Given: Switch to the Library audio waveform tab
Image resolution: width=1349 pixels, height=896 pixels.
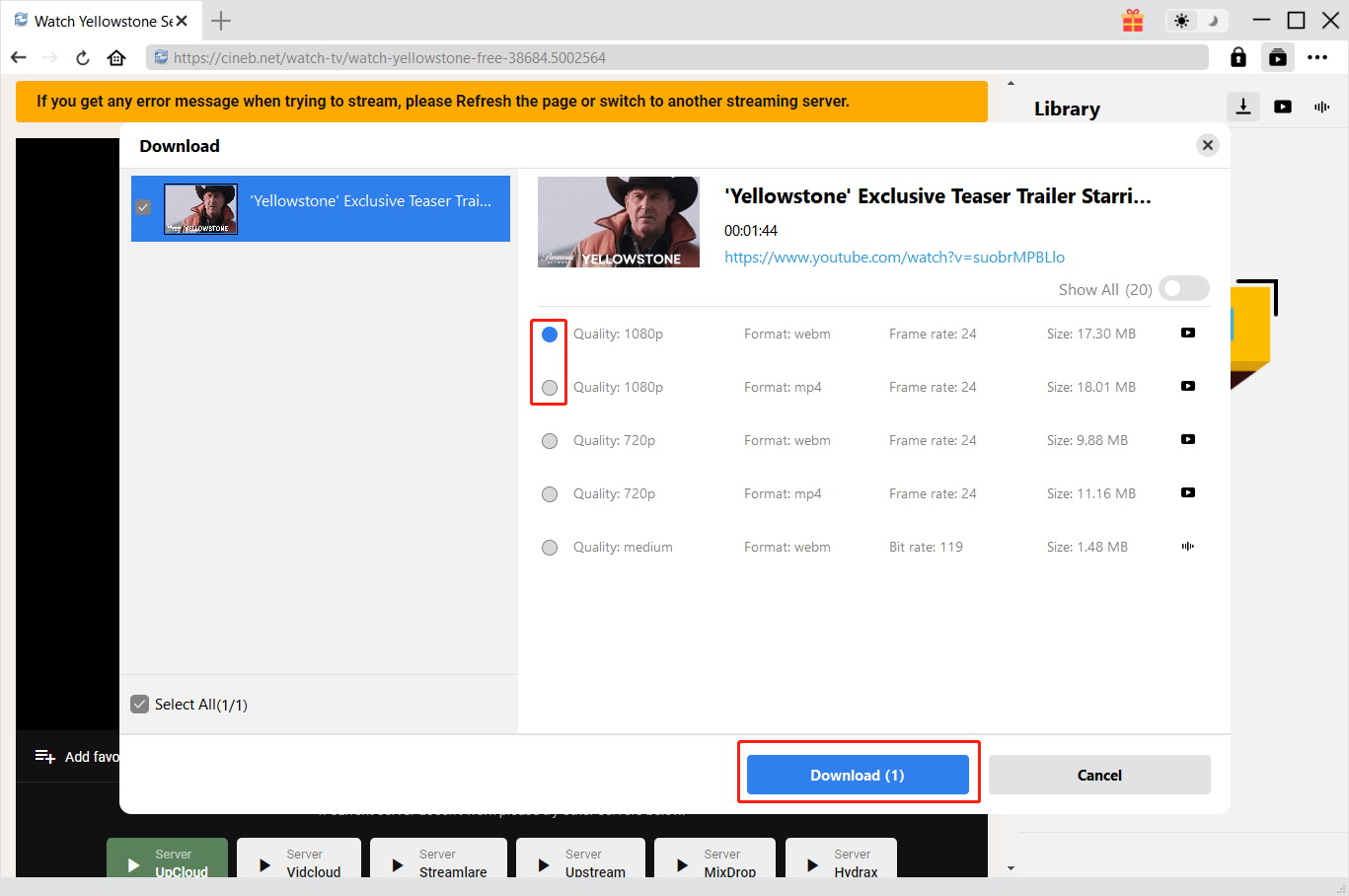Looking at the screenshot, I should (1322, 107).
